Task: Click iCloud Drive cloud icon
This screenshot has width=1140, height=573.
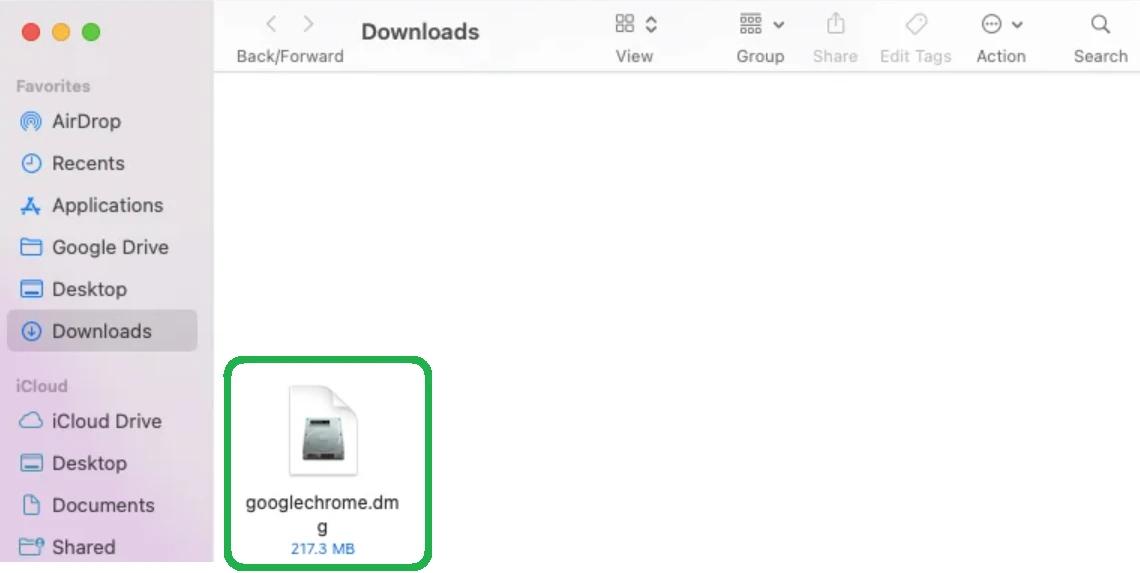Action: pos(31,421)
